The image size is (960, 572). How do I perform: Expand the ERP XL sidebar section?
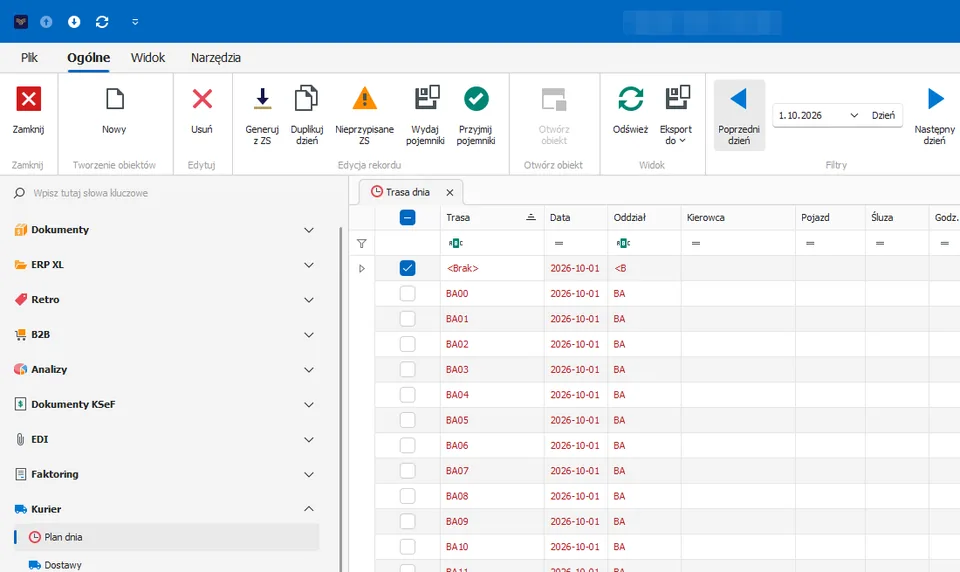[309, 265]
